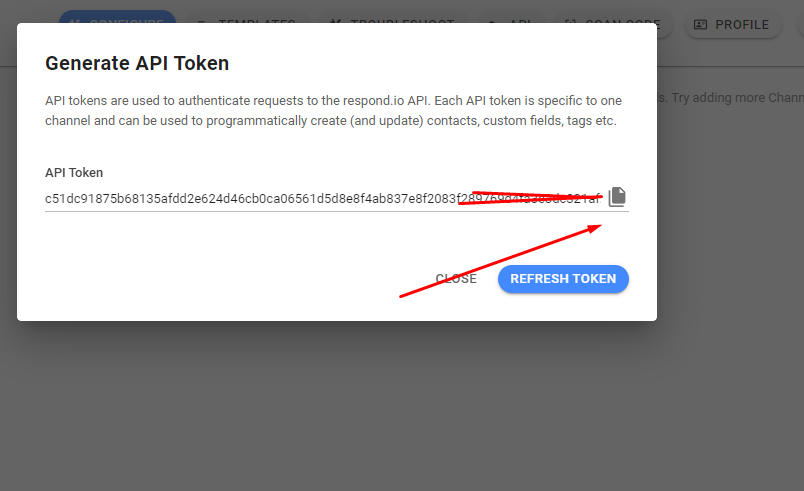Image resolution: width=804 pixels, height=491 pixels.
Task: Click the Troubleshoot tab's wrench icon
Action: click(336, 21)
